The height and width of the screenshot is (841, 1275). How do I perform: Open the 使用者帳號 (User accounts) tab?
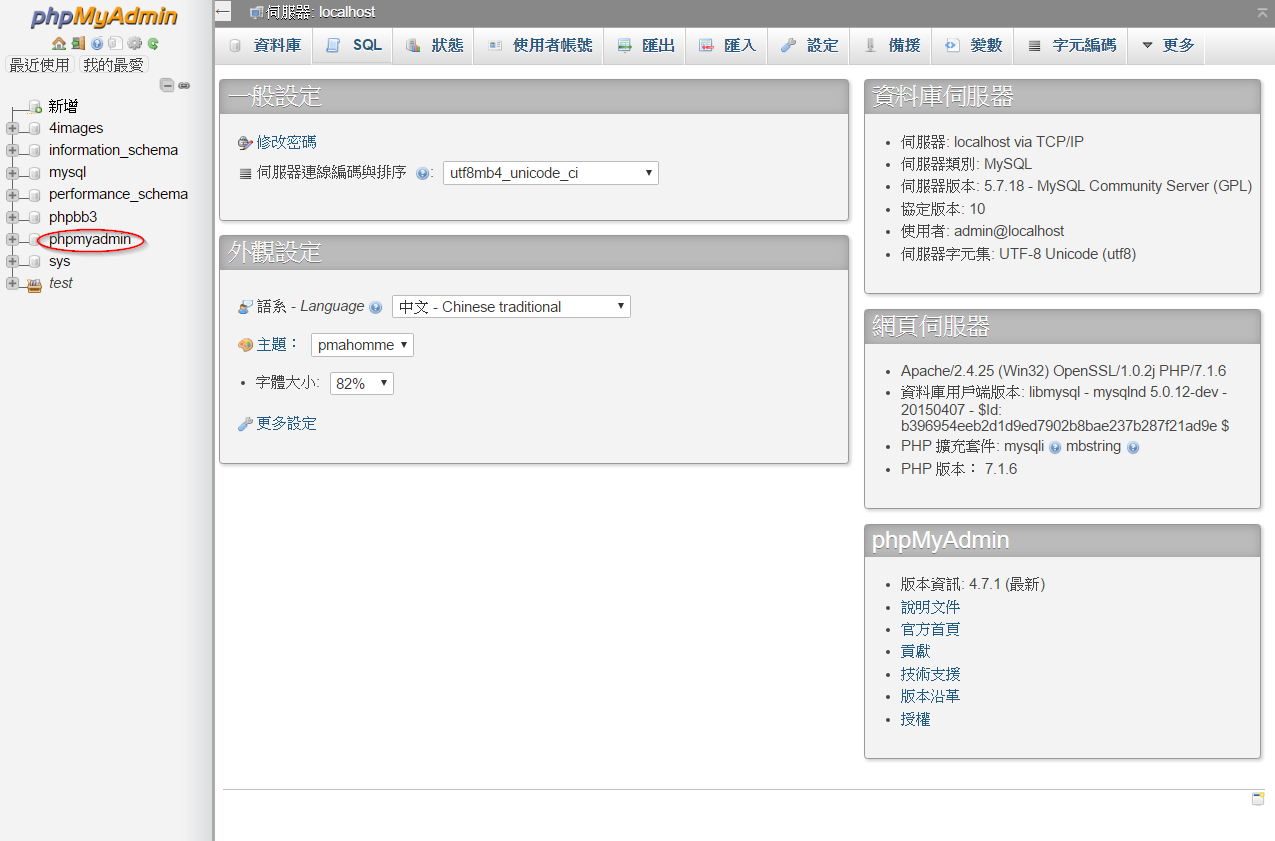click(x=540, y=46)
